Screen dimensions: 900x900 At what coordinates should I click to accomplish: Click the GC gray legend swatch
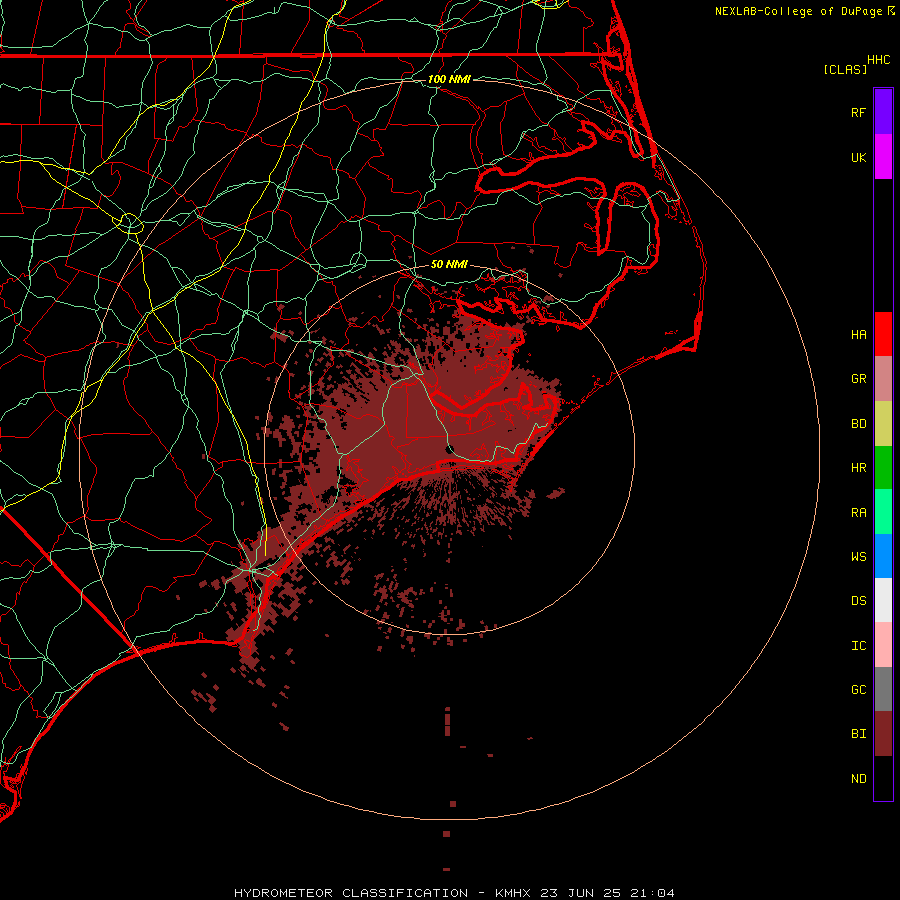(x=883, y=689)
